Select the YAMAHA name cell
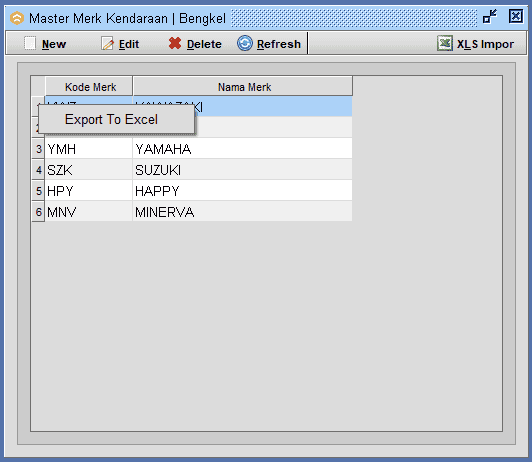Image resolution: width=532 pixels, height=462 pixels. click(242, 149)
